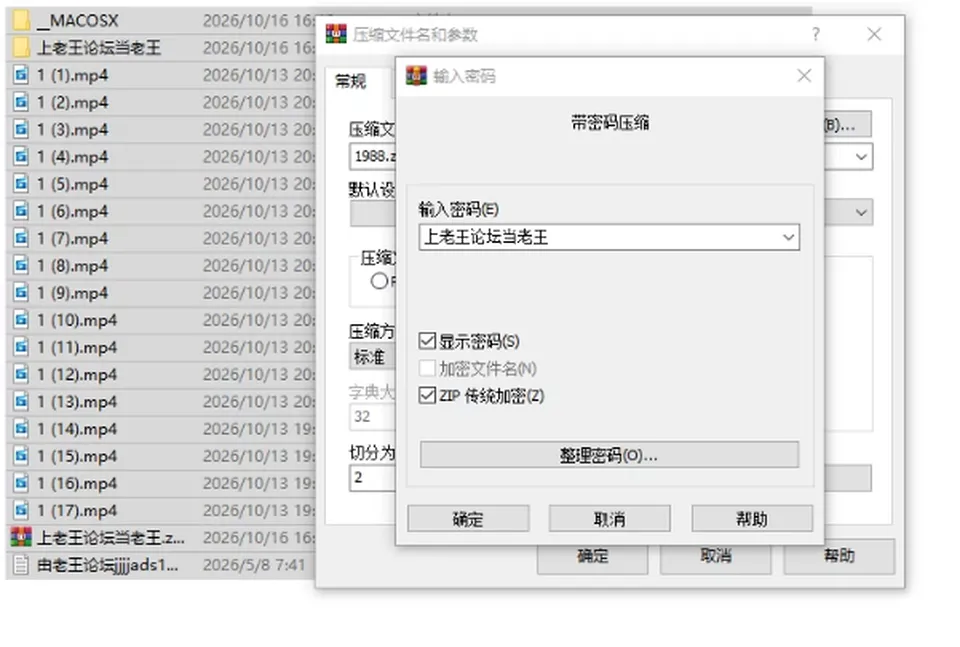This screenshot has width=960, height=647.
Task: Click 取消 in the 压缩文件名和参数 dialog
Action: coord(716,556)
